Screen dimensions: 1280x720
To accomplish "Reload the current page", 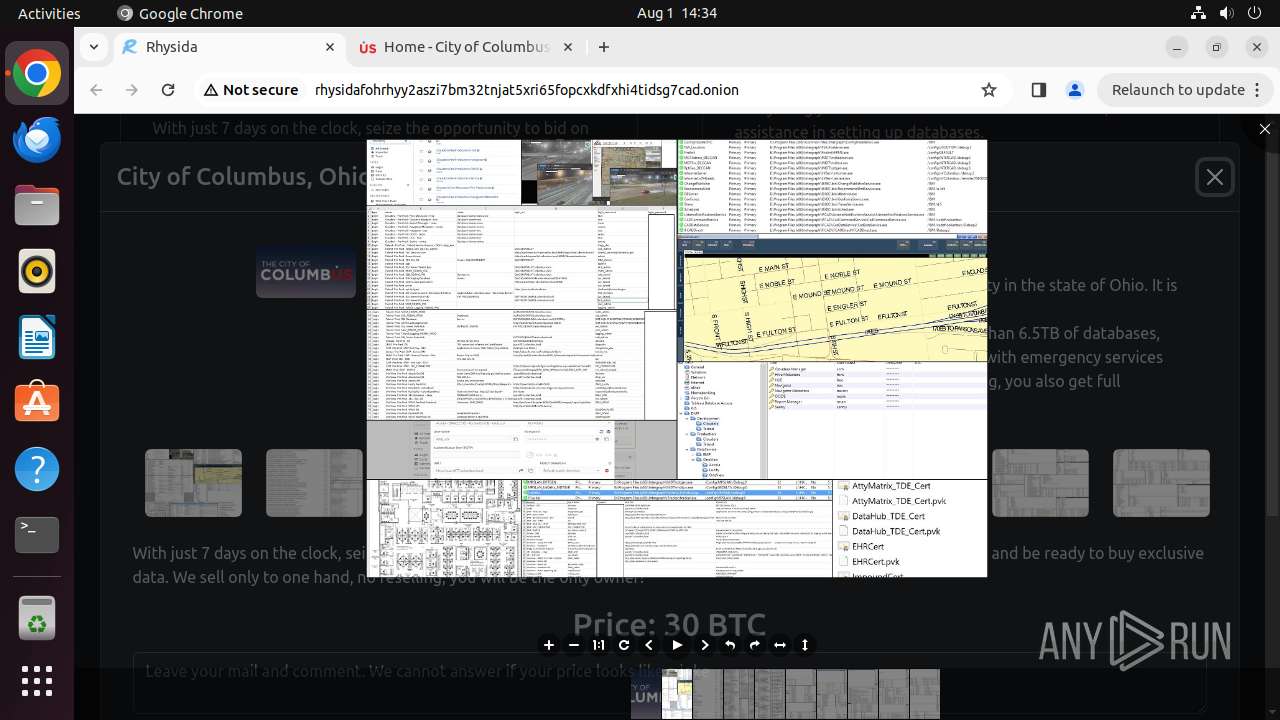I will point(168,90).
